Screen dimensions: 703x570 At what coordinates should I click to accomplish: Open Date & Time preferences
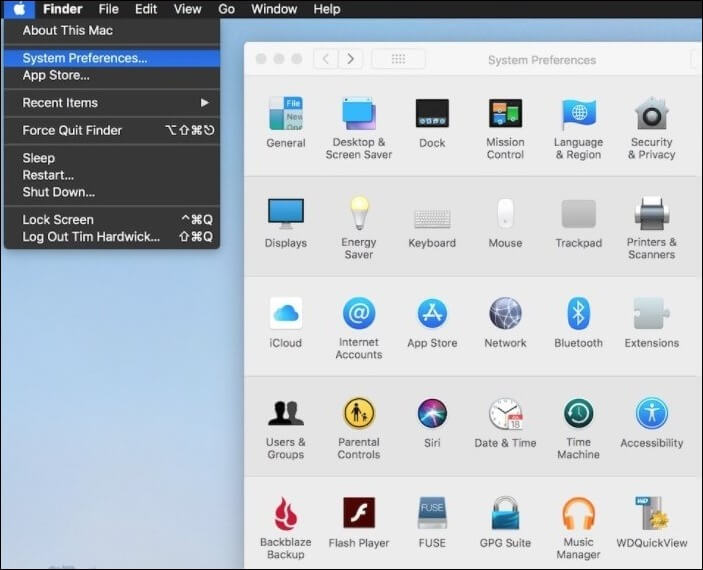[505, 423]
